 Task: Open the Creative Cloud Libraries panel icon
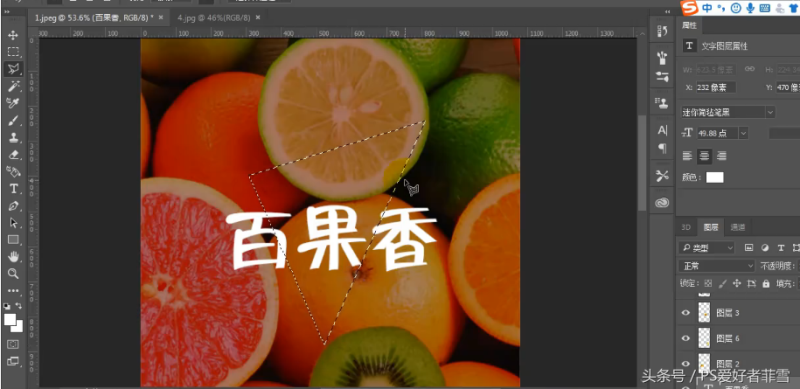(662, 203)
